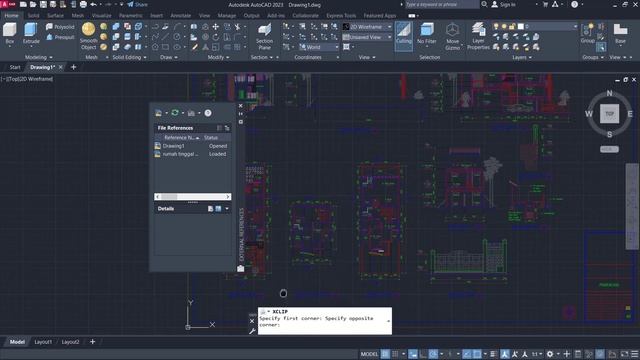The image size is (640, 360).
Task: Expand the Draw panel
Action: click(x=169, y=58)
